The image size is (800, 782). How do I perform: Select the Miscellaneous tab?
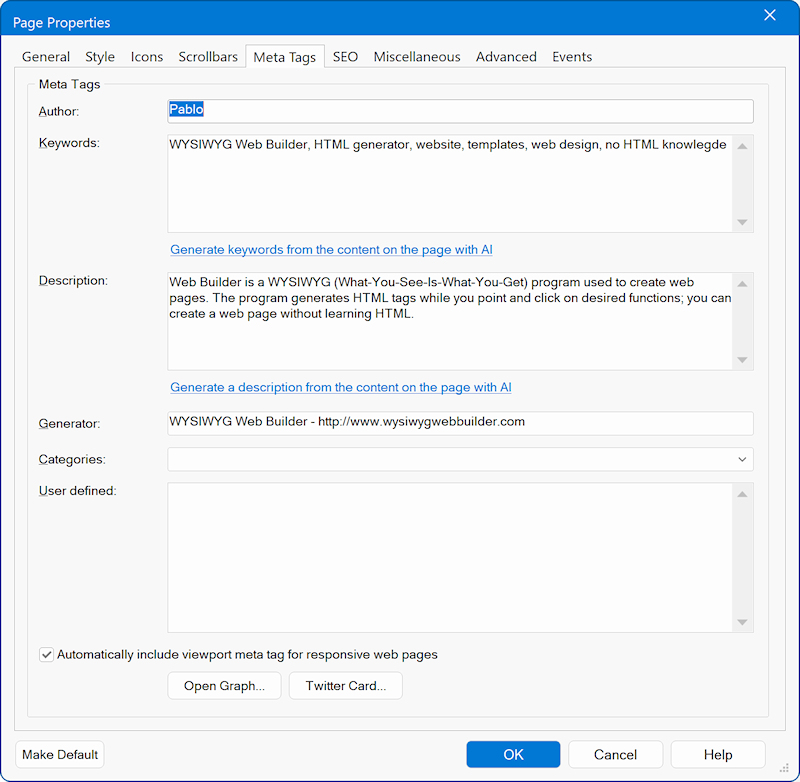point(417,57)
